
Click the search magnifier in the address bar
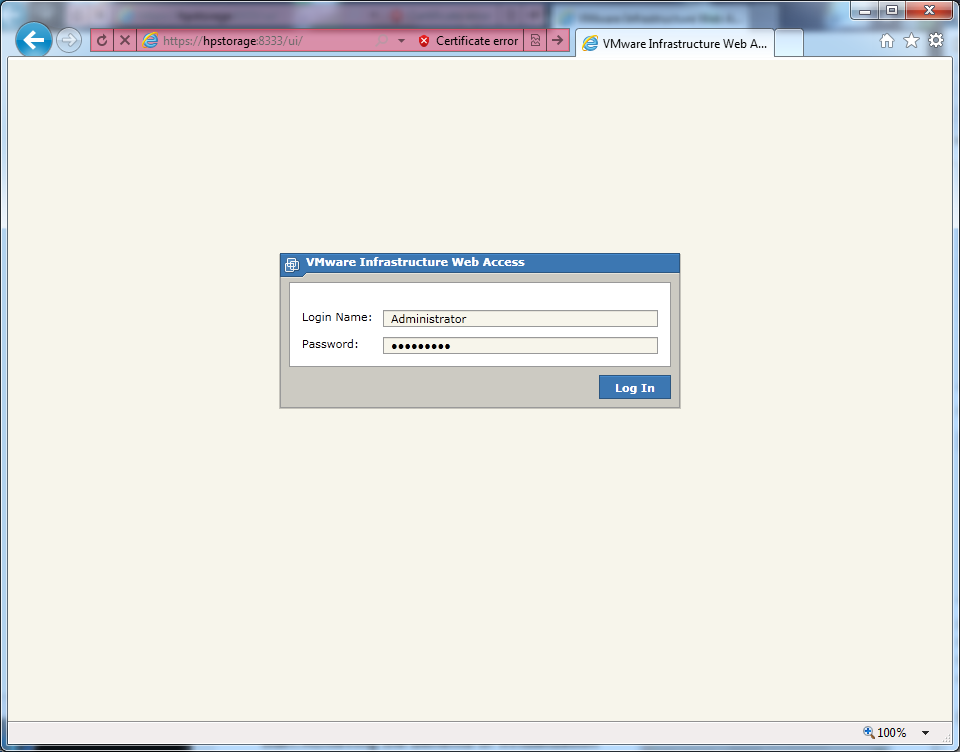tap(382, 41)
